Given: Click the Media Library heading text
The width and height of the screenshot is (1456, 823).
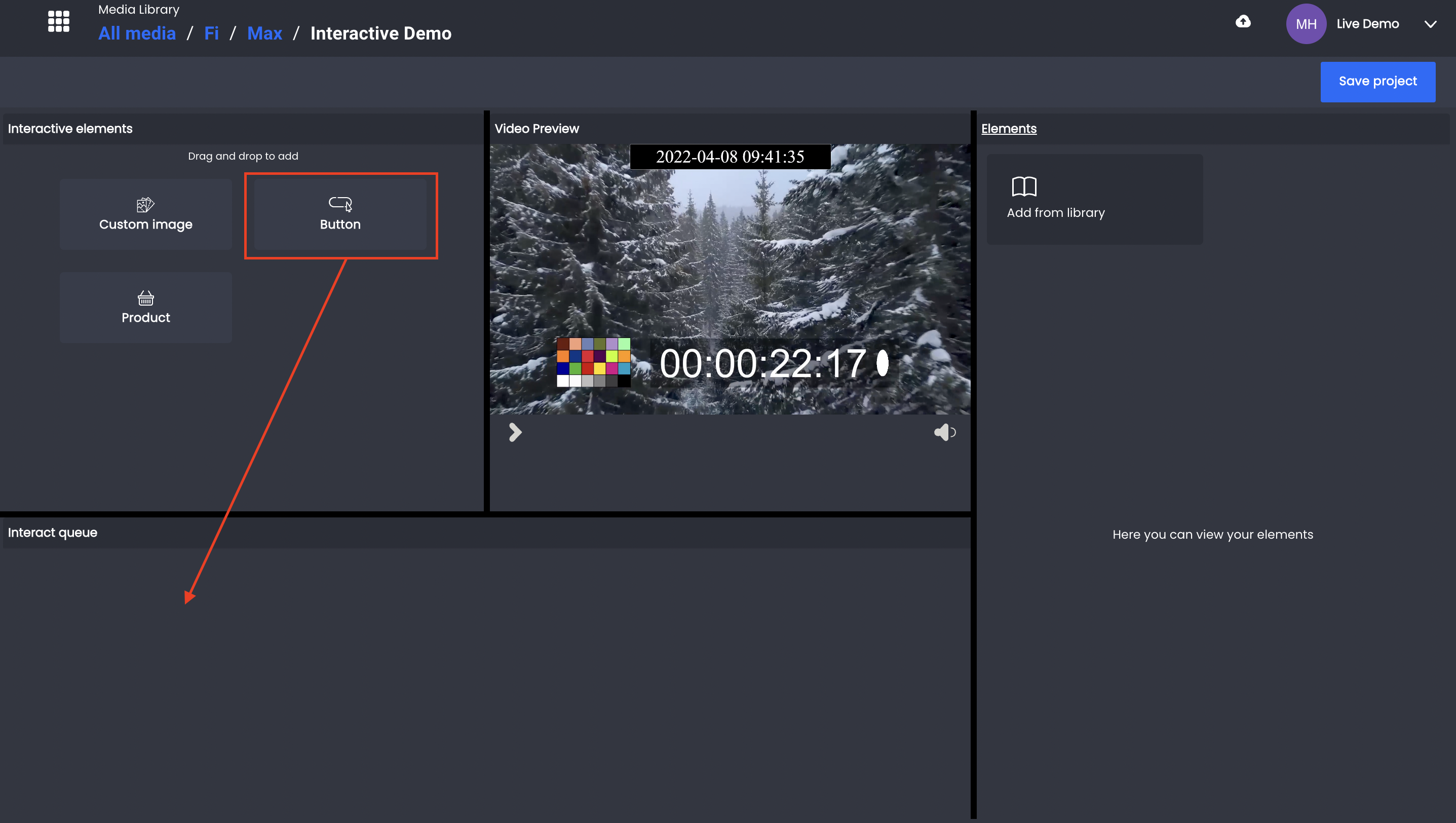Looking at the screenshot, I should click(x=138, y=10).
